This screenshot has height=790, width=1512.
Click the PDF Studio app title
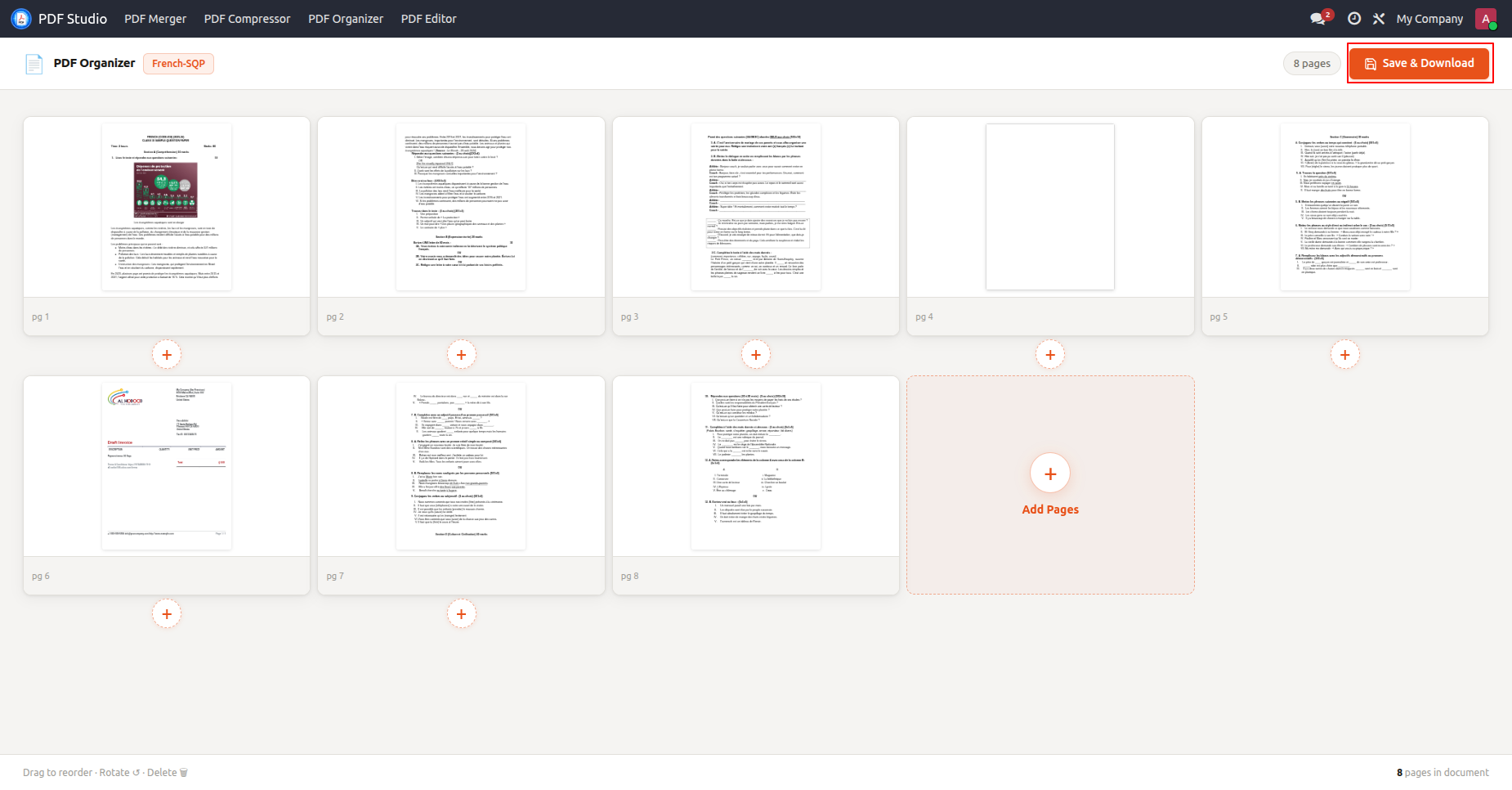pyautogui.click(x=73, y=19)
